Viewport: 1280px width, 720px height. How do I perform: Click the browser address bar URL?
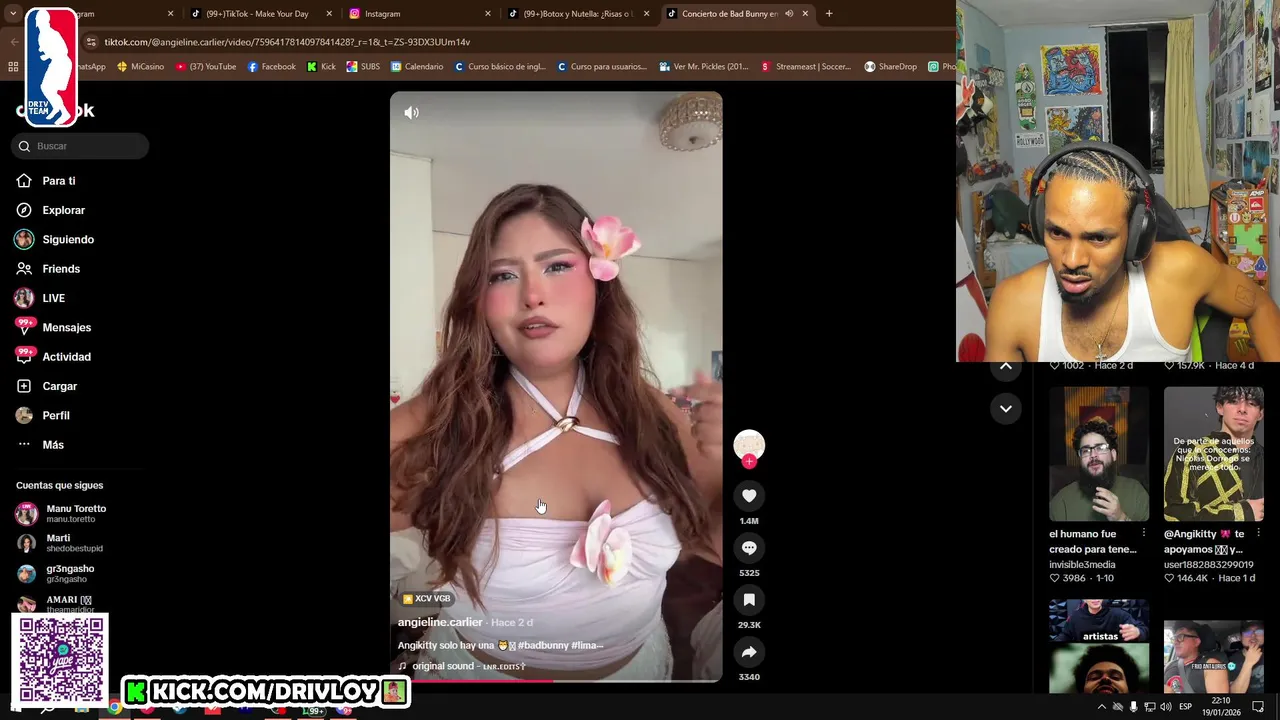coord(287,42)
